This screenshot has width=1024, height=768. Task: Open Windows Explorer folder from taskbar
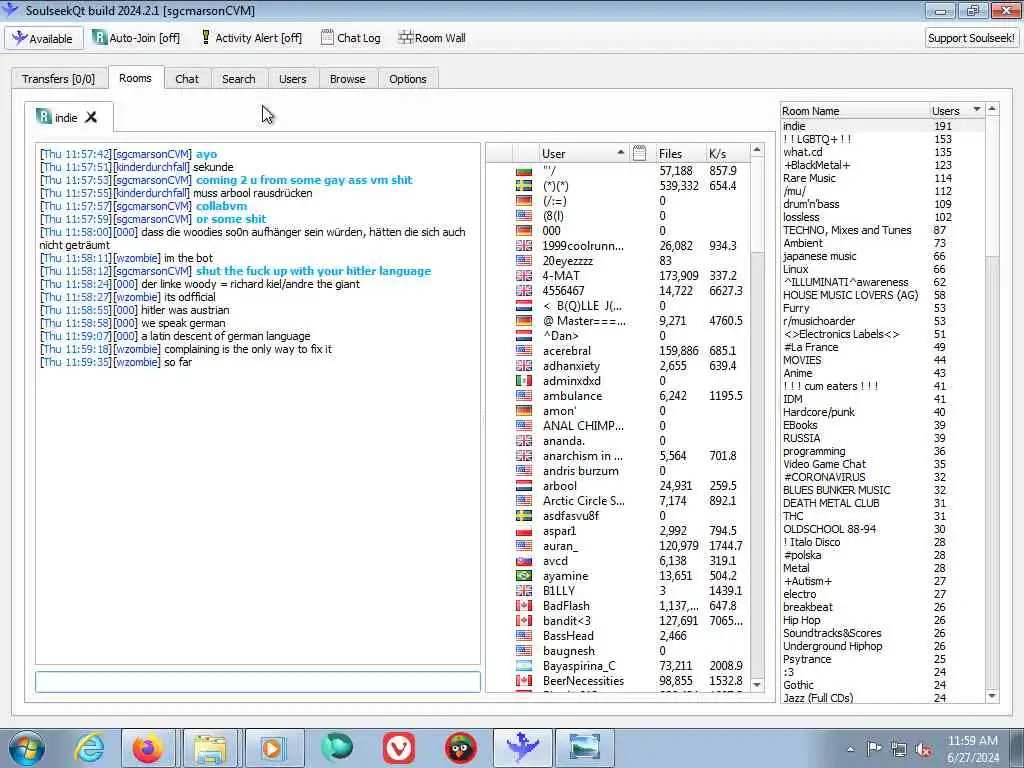(210, 748)
